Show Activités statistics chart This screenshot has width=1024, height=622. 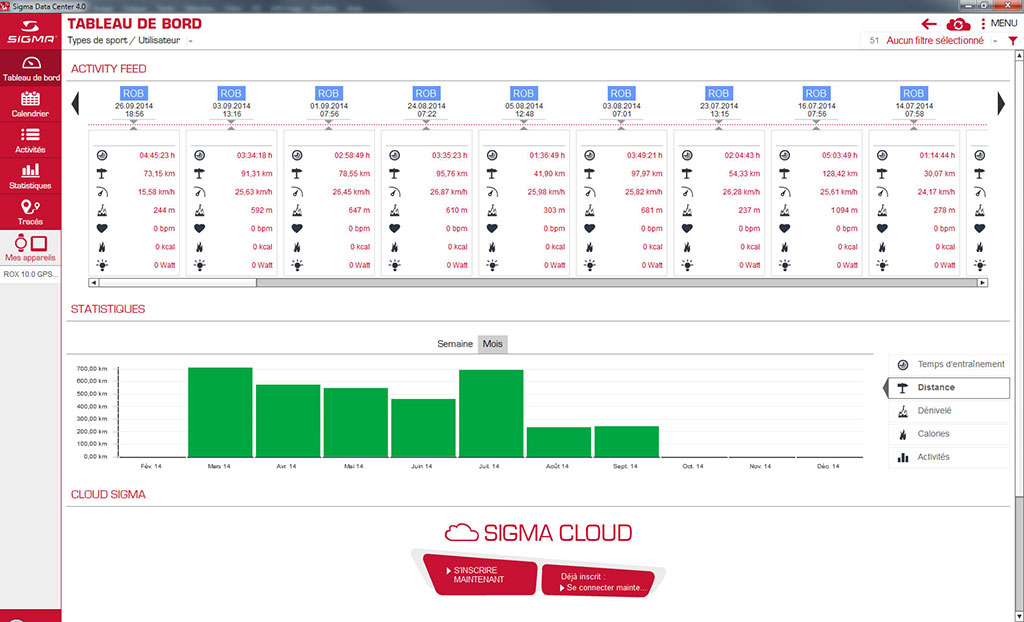tap(948, 457)
